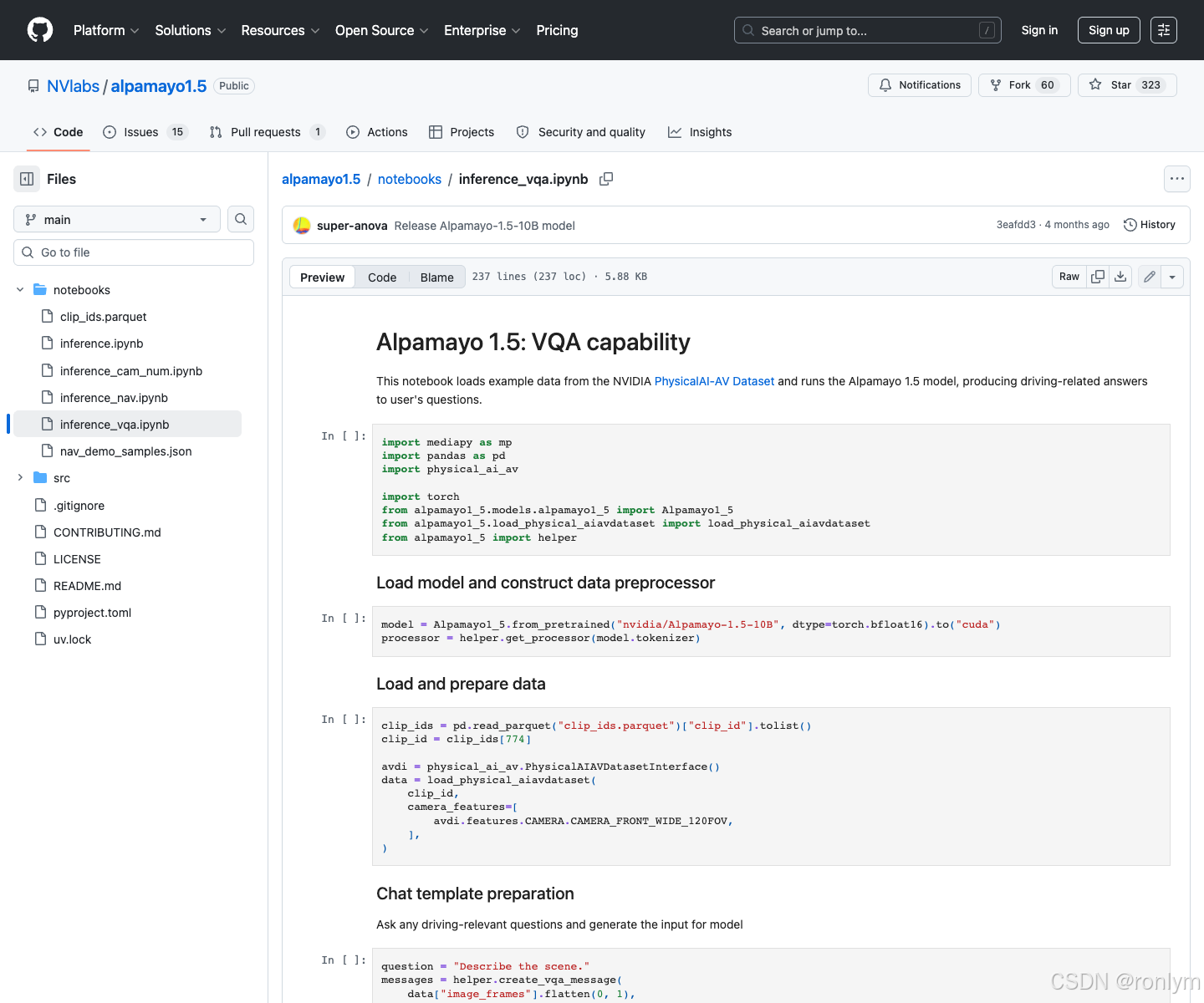The height and width of the screenshot is (1003, 1204).
Task: Switch to Preview view toggle
Action: click(x=322, y=277)
